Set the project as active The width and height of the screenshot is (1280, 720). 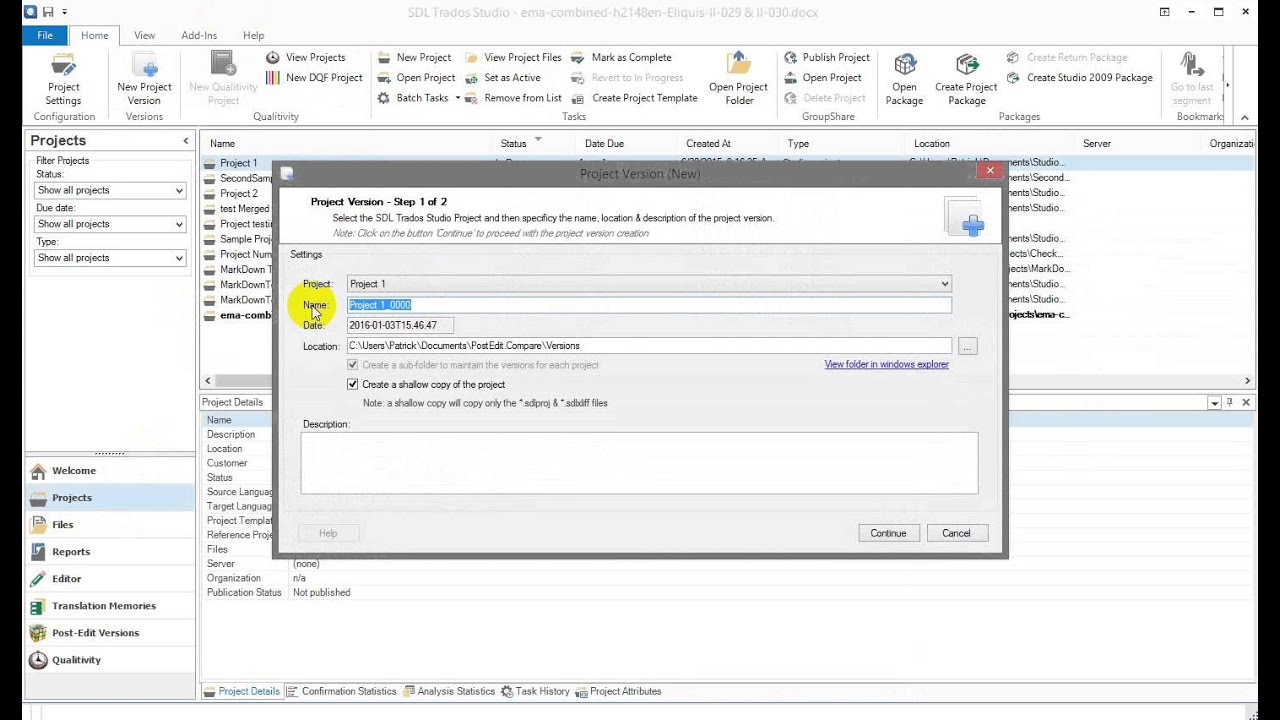click(x=503, y=77)
